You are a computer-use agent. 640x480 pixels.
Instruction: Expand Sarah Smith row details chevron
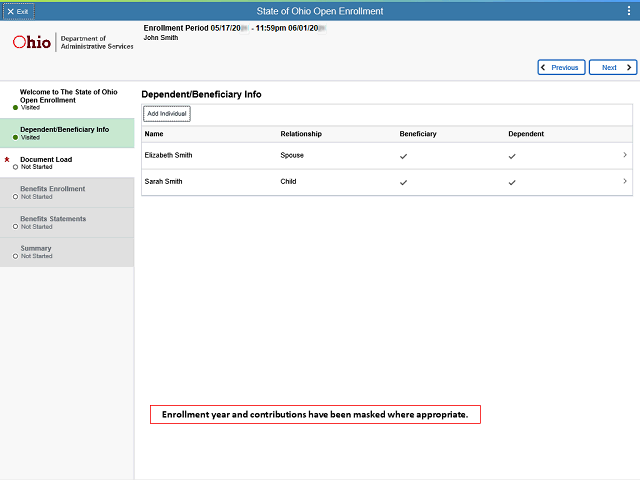pos(625,181)
